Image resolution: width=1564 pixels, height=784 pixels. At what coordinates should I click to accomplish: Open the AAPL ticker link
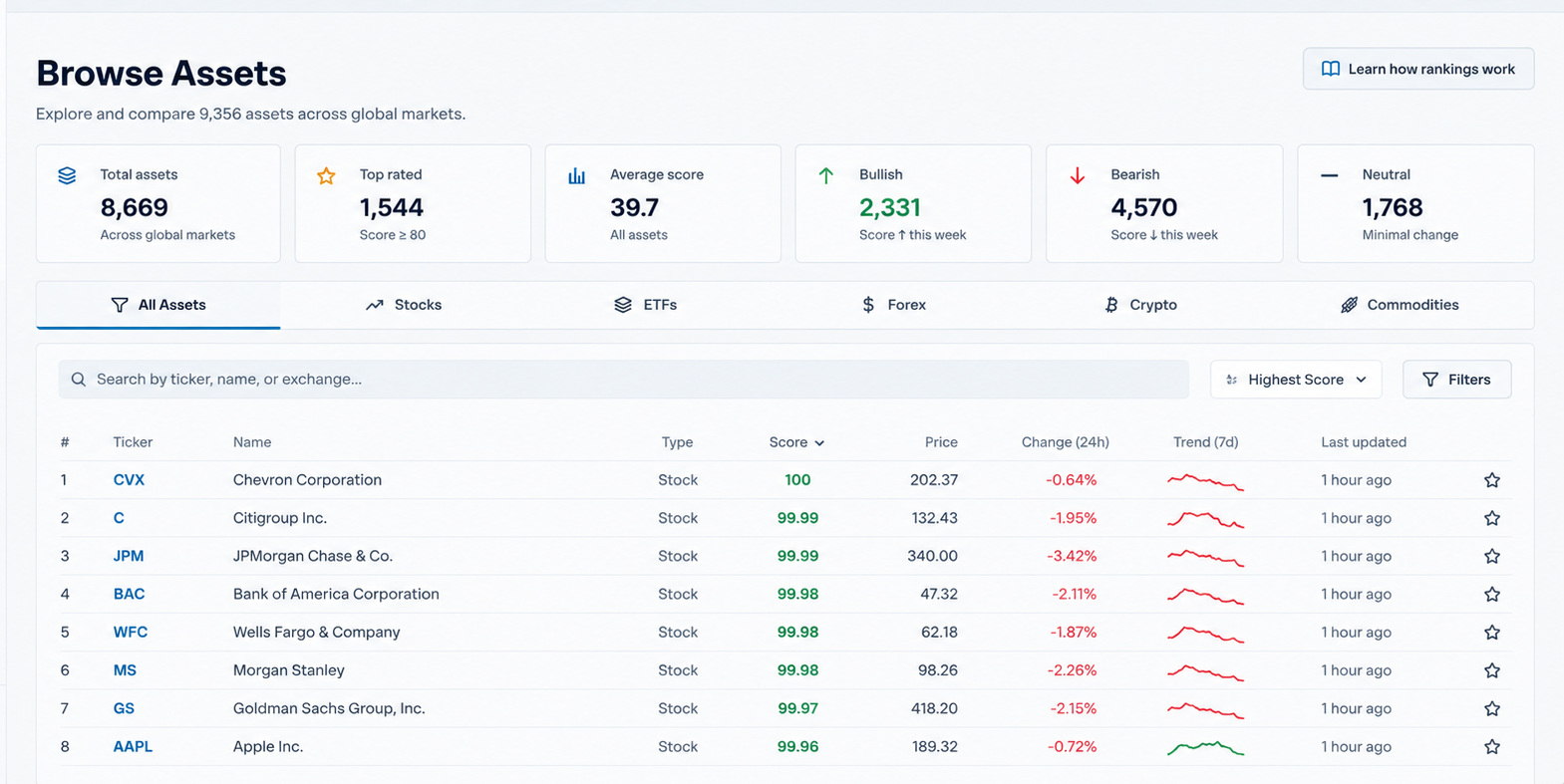pyautogui.click(x=133, y=747)
